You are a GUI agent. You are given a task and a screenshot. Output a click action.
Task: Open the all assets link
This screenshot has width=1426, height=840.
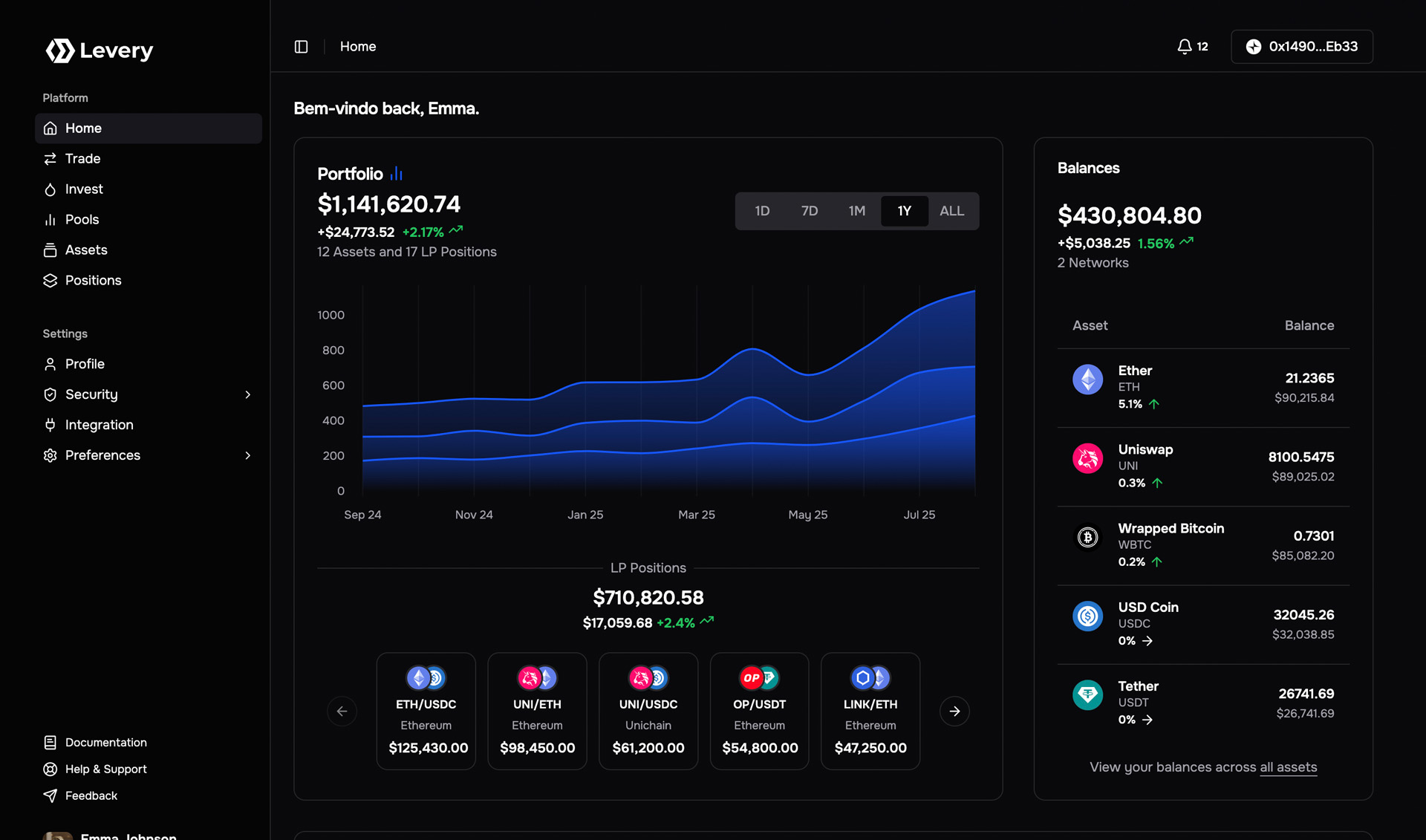1289,767
